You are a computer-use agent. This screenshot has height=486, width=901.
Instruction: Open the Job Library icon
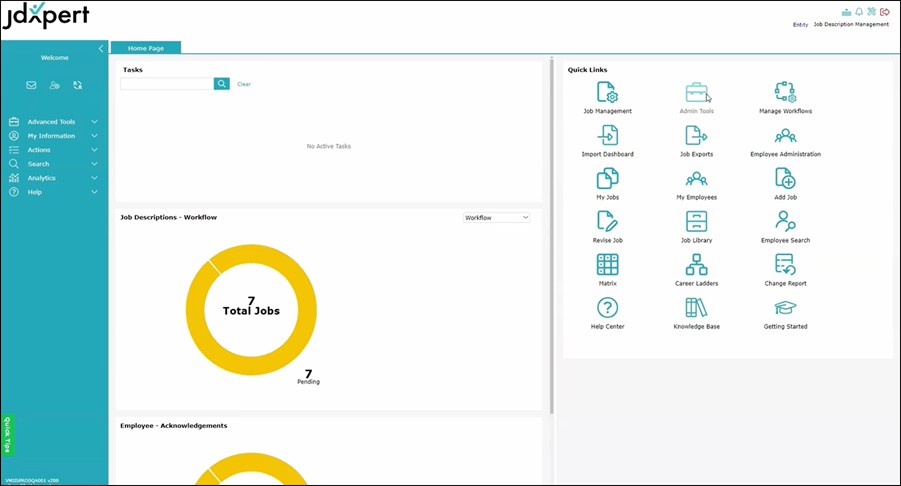(x=696, y=222)
